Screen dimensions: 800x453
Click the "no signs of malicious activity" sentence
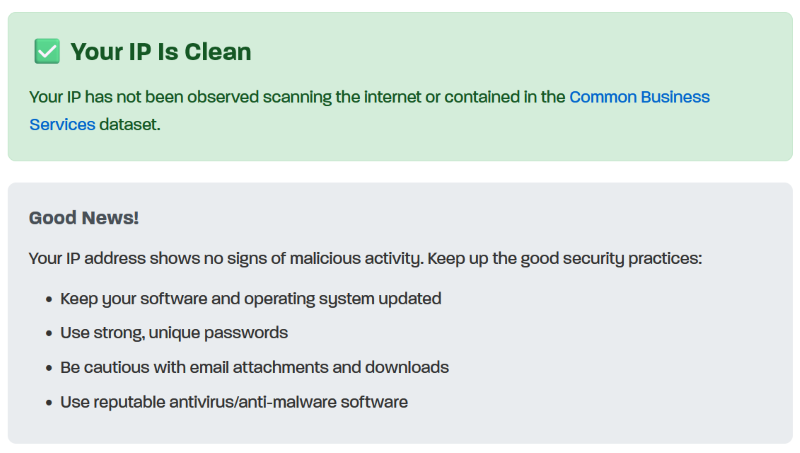(x=300, y=258)
